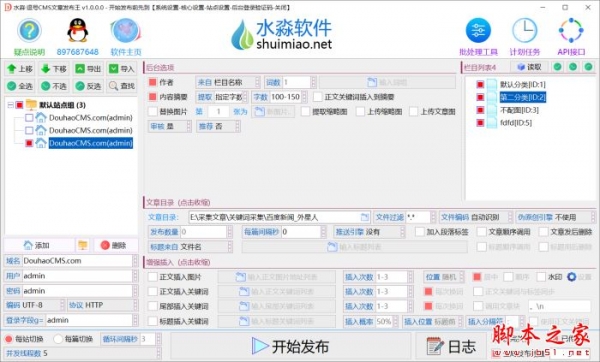Enable 替换图片 checkbox
Image resolution: width=600 pixels, height=362 pixels.
point(153,111)
